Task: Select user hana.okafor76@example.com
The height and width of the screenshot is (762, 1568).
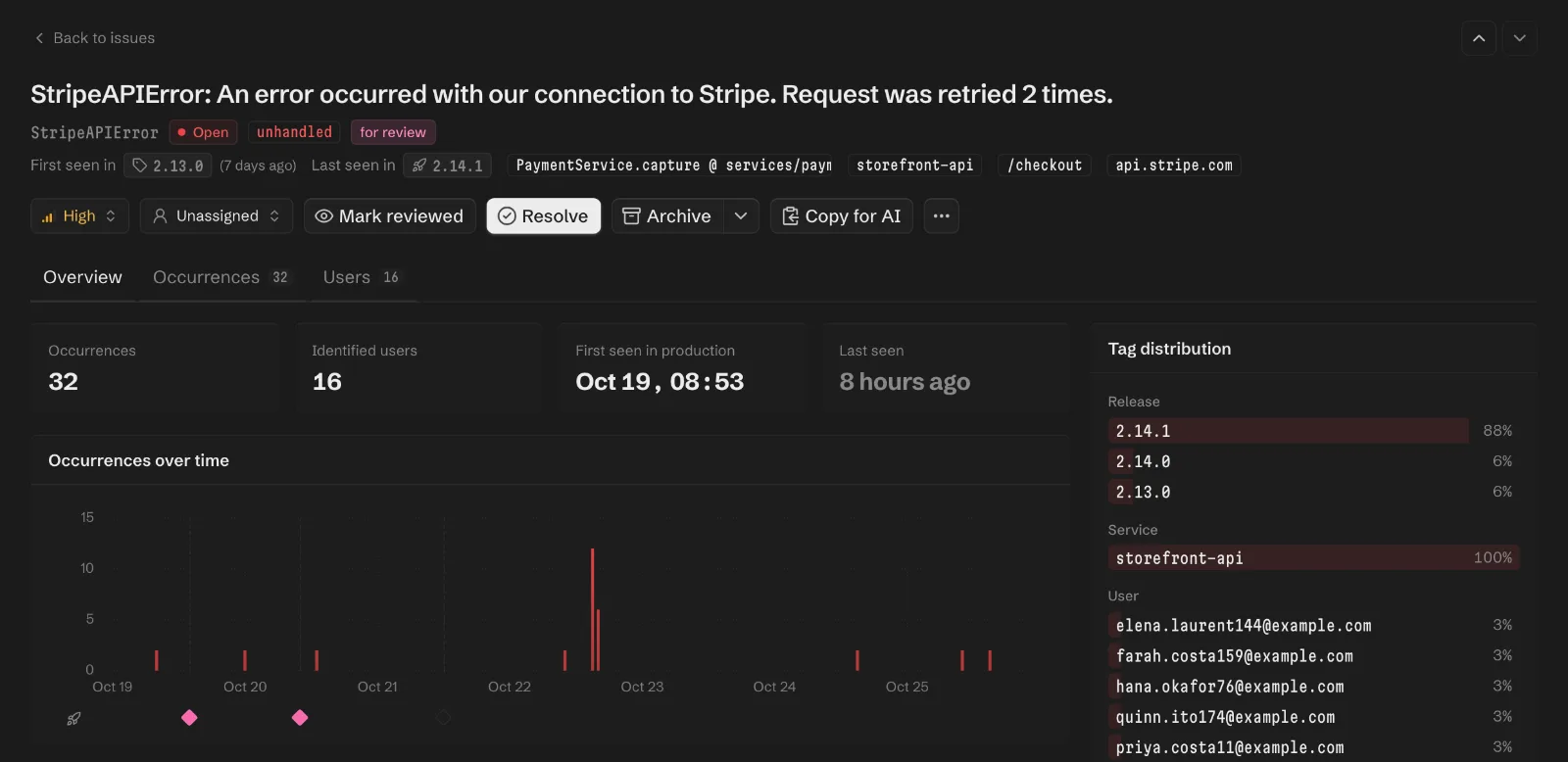Action: coord(1313,687)
